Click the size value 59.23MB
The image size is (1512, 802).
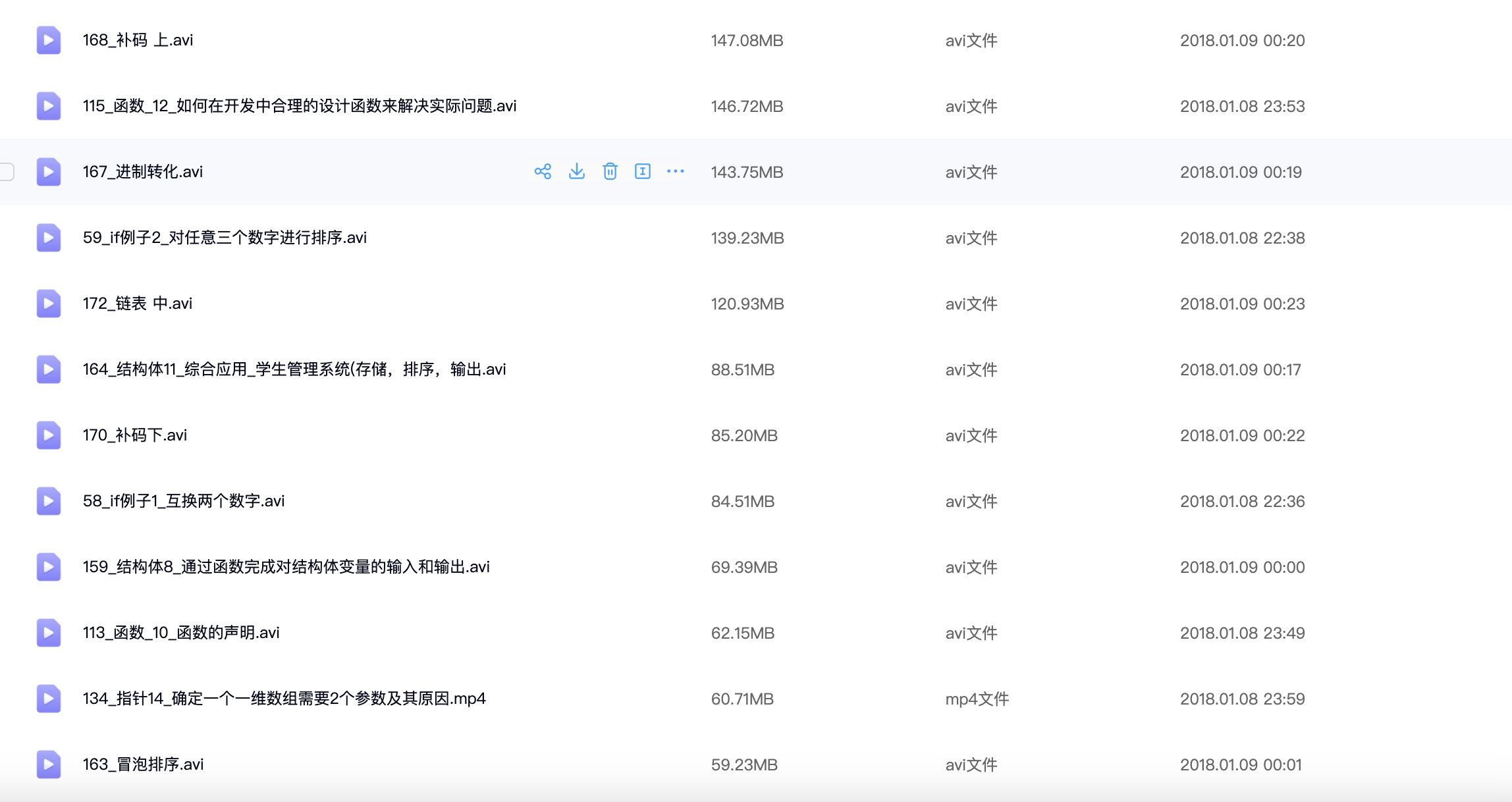pyautogui.click(x=744, y=765)
